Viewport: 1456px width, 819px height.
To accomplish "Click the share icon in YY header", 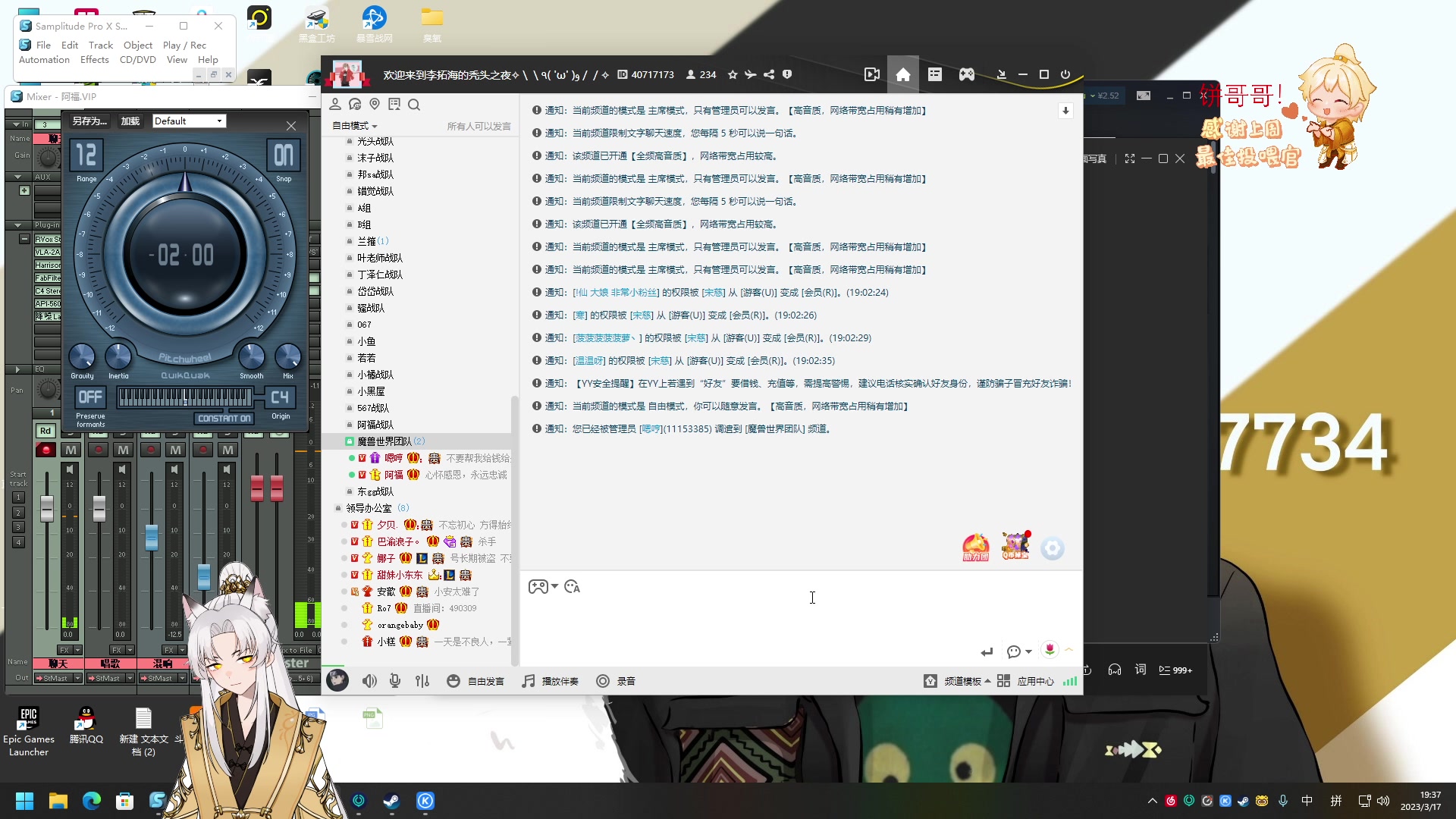I will 769,74.
